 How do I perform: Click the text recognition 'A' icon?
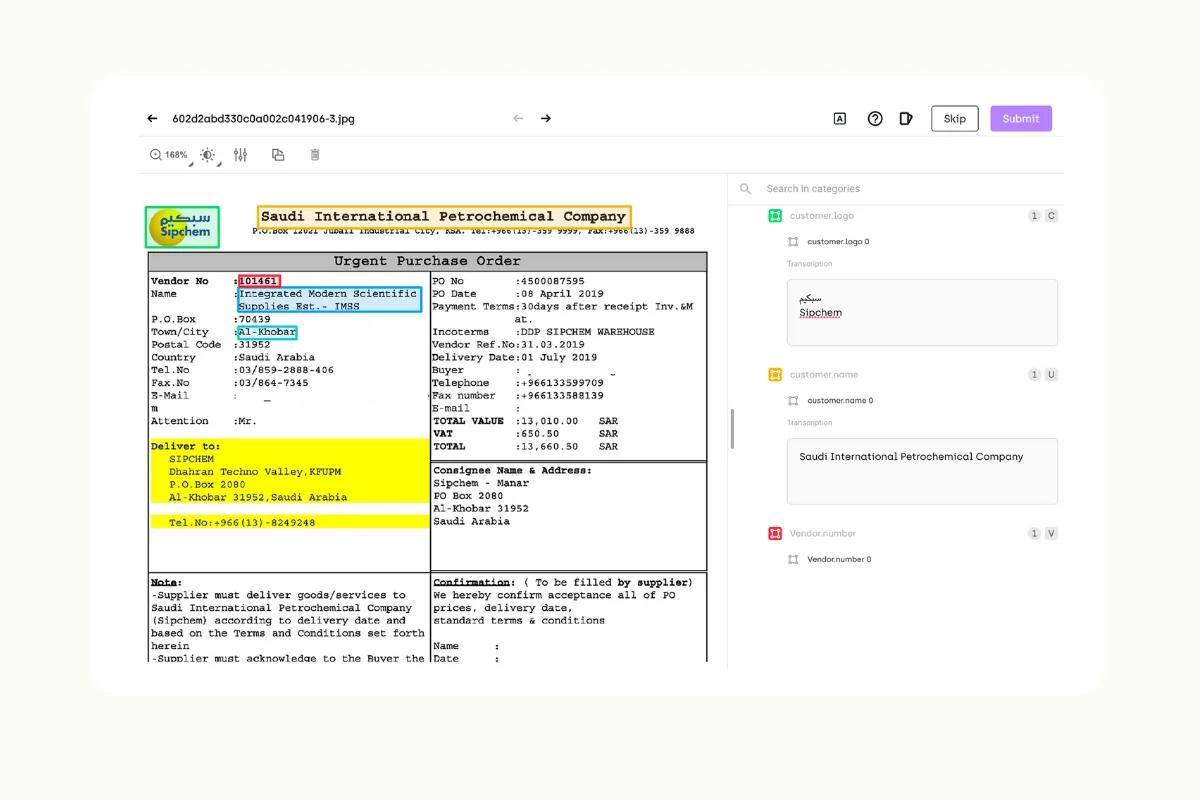click(x=839, y=118)
